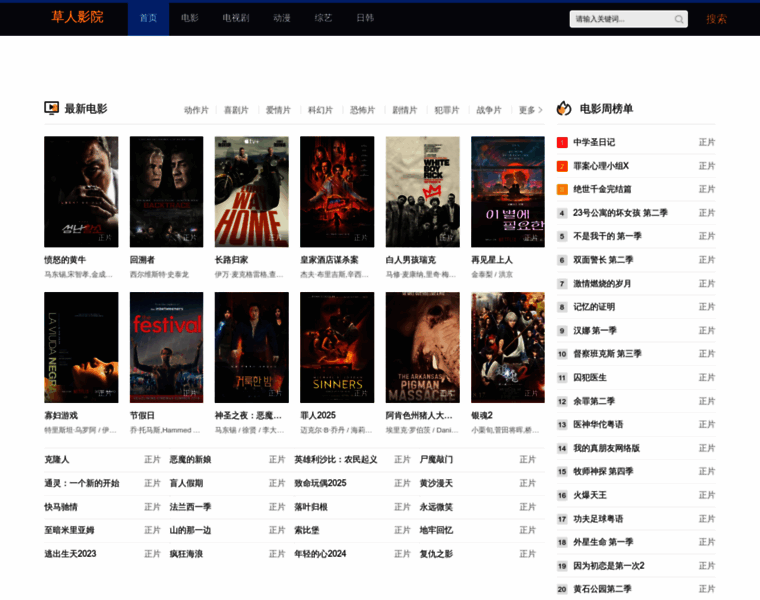Open the 电视剧 navigation tab

(236, 18)
